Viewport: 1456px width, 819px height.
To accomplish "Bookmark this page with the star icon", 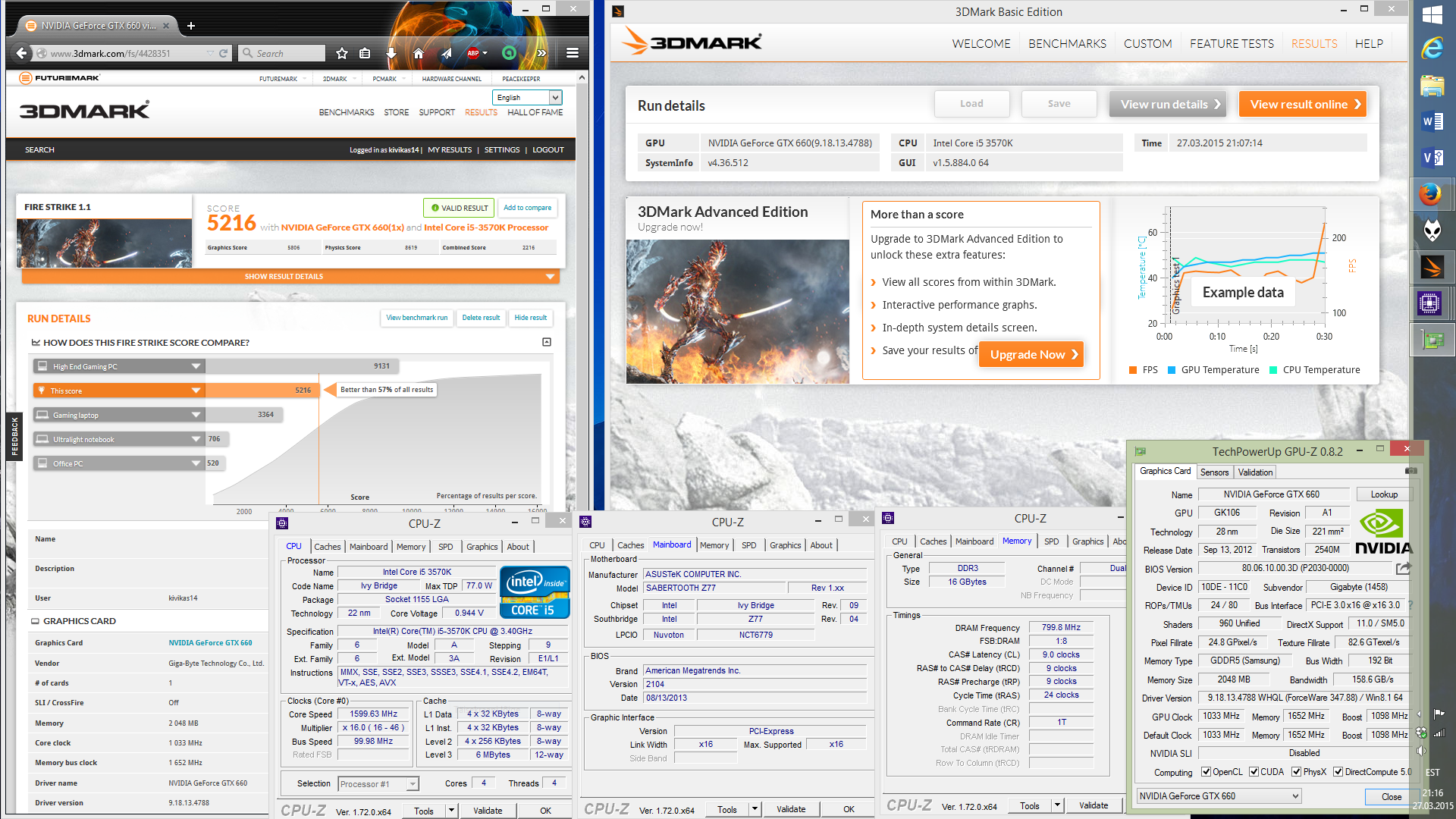I will [342, 53].
